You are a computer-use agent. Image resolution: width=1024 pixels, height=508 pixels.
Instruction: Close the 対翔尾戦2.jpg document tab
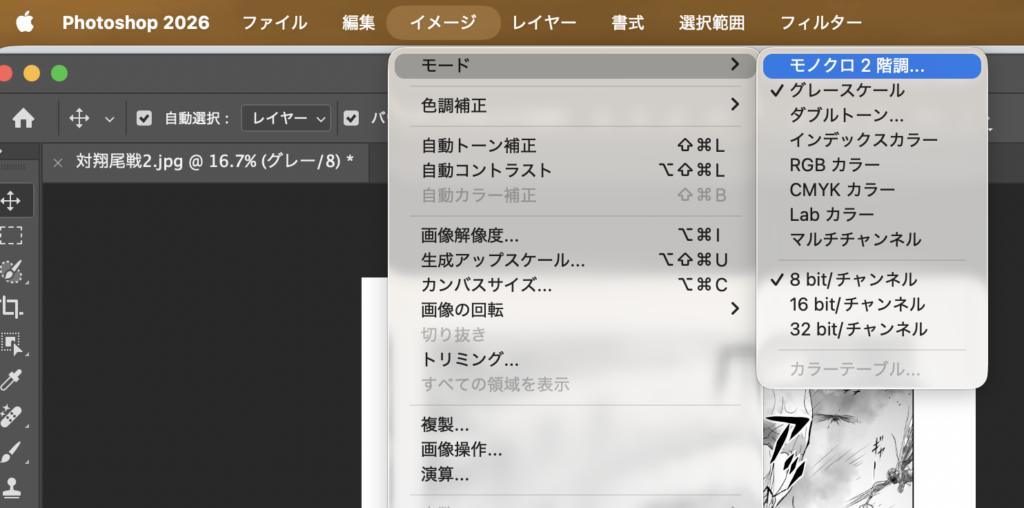57,163
